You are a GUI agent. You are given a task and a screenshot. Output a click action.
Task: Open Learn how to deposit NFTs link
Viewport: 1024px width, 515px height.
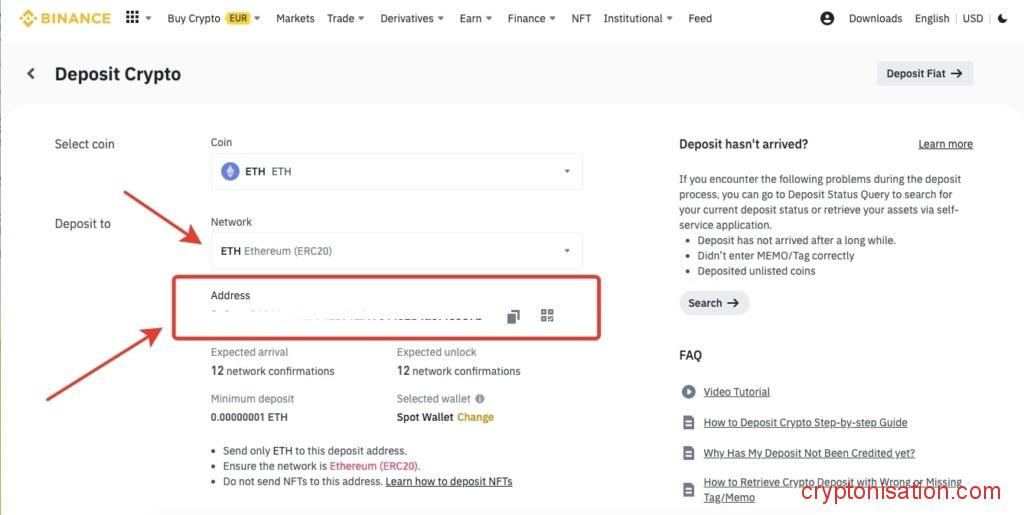tap(449, 481)
